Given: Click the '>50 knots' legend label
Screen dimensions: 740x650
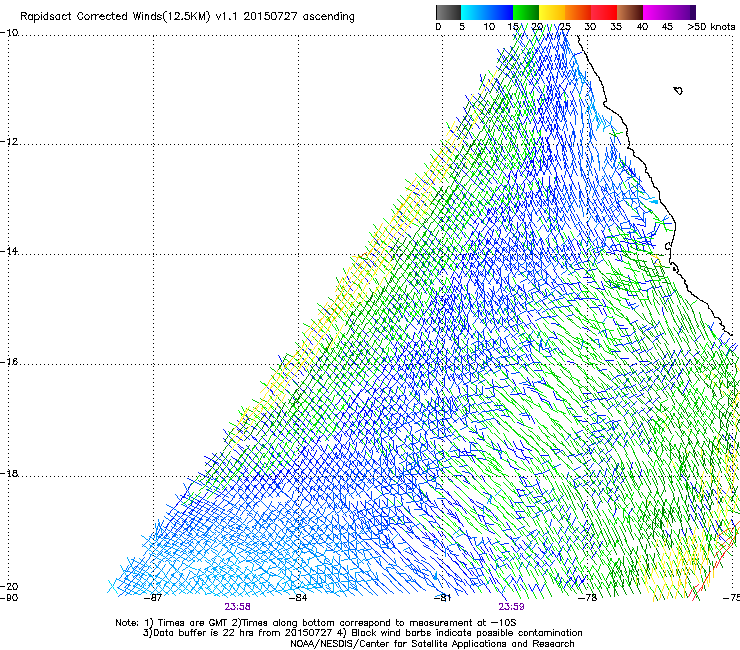Looking at the screenshot, I should click(711, 26).
